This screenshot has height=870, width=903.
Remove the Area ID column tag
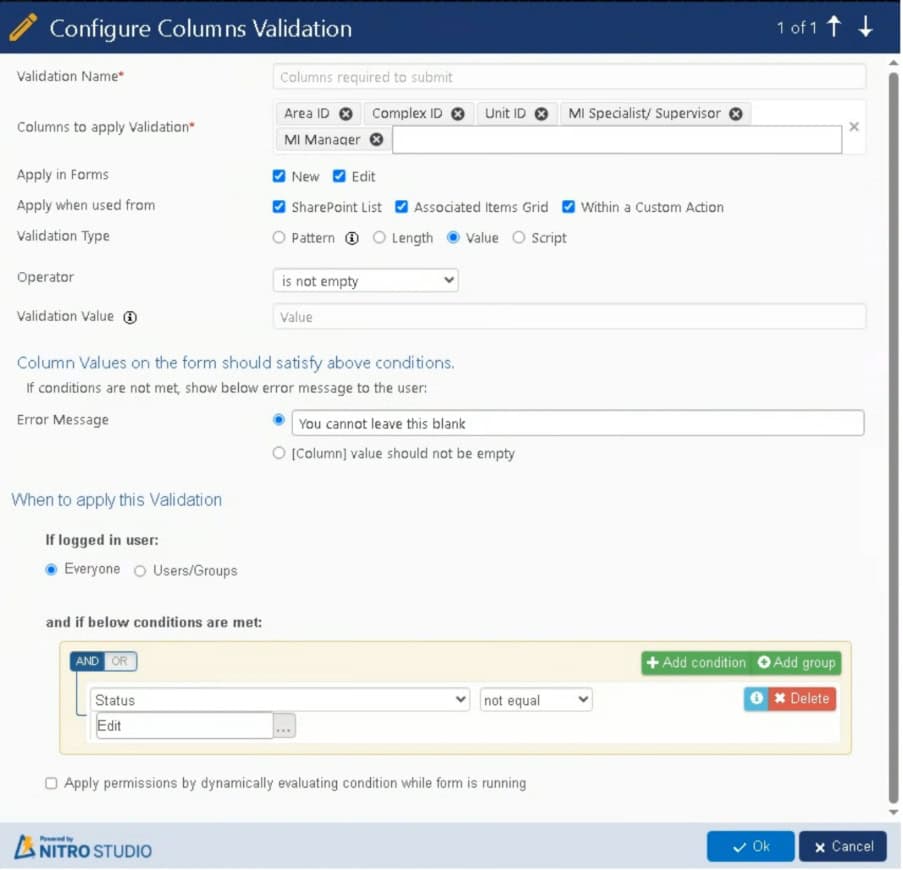point(346,114)
